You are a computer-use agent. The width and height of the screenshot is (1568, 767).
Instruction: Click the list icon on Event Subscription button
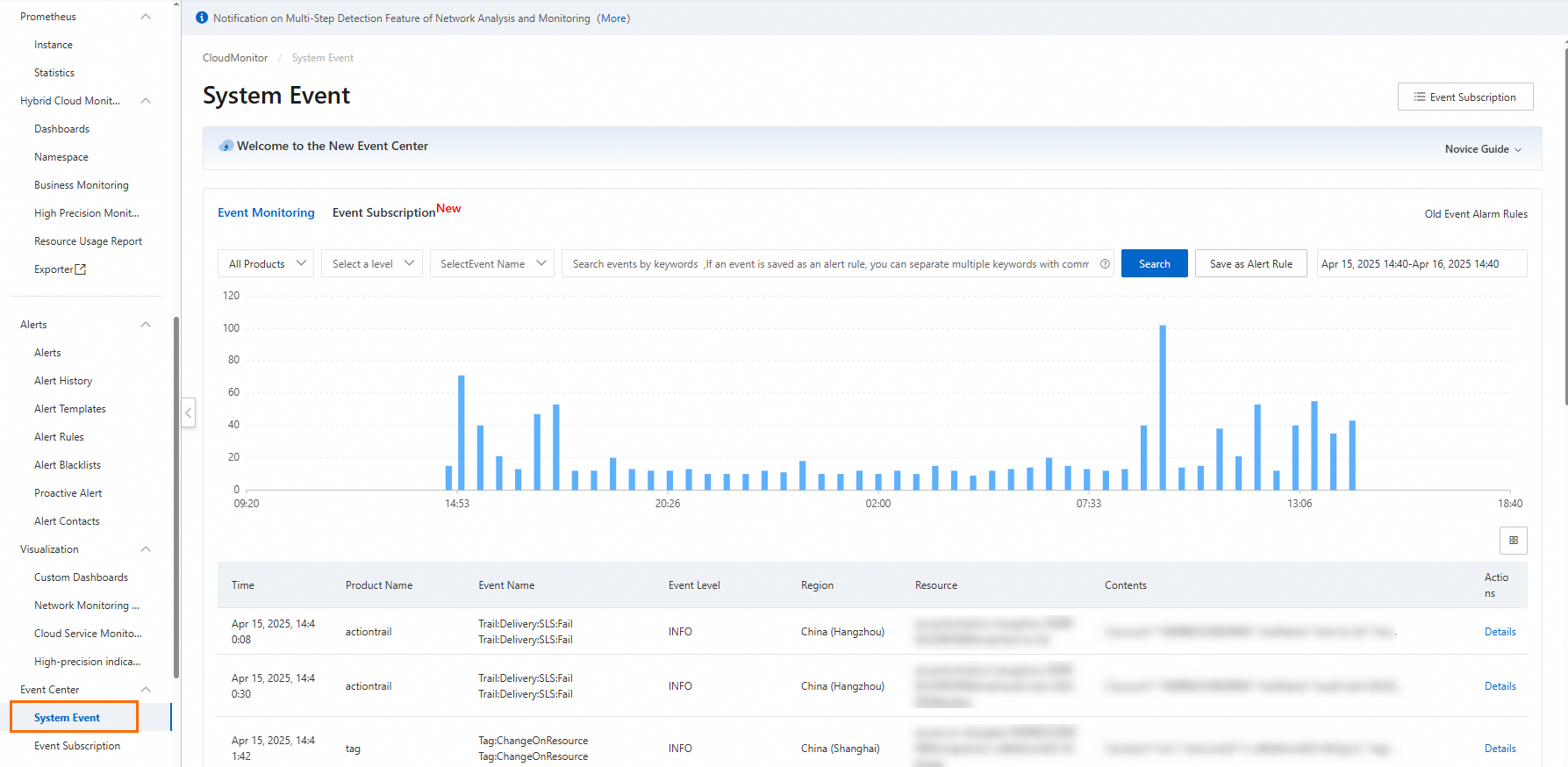(1419, 97)
